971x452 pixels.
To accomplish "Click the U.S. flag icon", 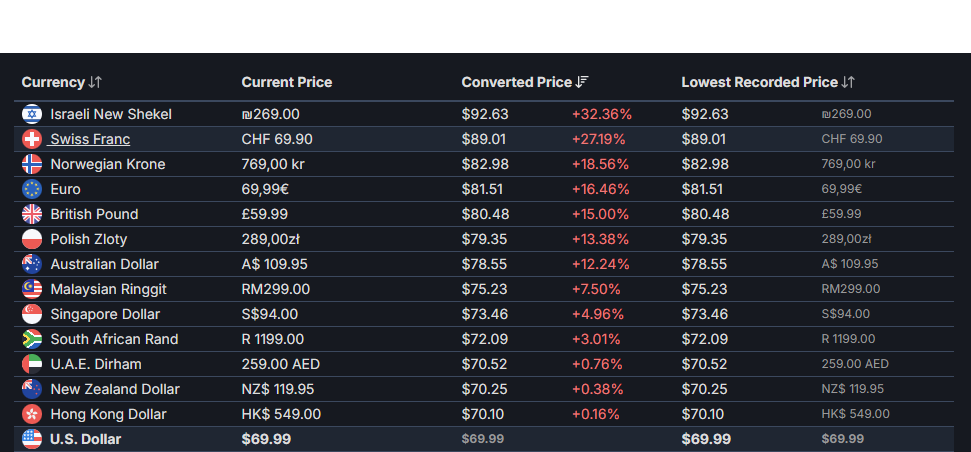I will (32, 439).
